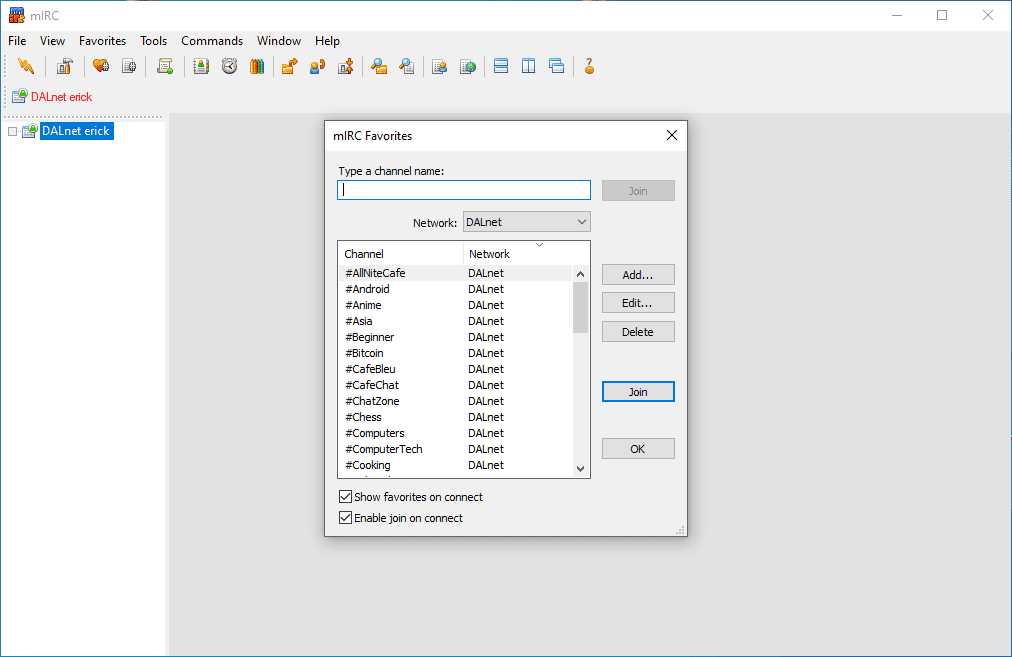Click Tile Vertical windows icon
1012x657 pixels.
(529, 66)
